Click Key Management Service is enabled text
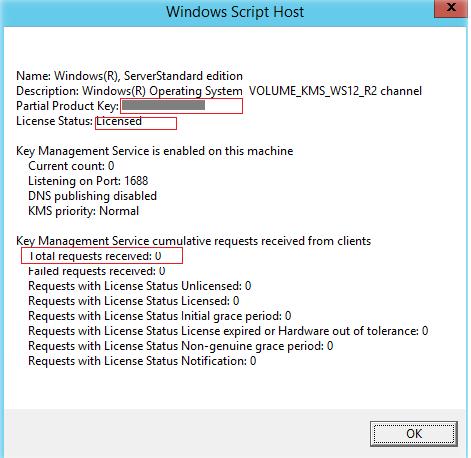The image size is (471, 458). point(155,151)
